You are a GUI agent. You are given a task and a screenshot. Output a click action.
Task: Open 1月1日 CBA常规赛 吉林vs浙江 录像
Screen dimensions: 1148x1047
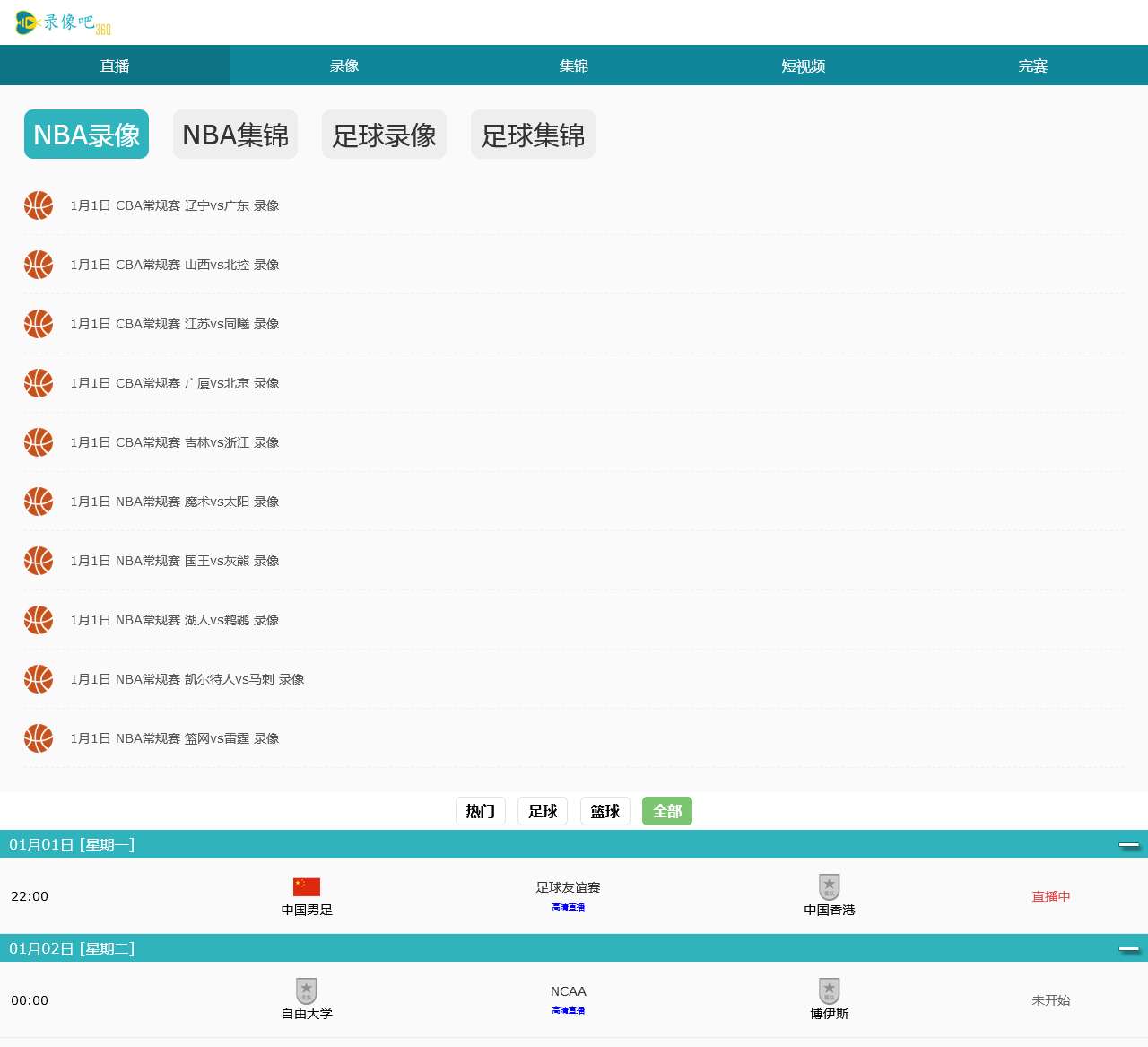point(175,442)
